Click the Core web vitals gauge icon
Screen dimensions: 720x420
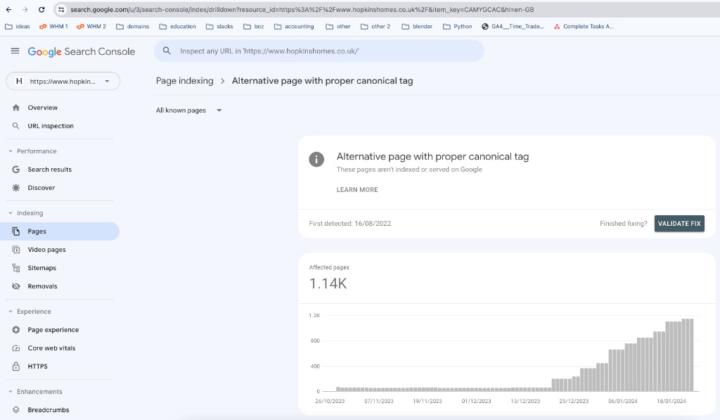(x=16, y=348)
